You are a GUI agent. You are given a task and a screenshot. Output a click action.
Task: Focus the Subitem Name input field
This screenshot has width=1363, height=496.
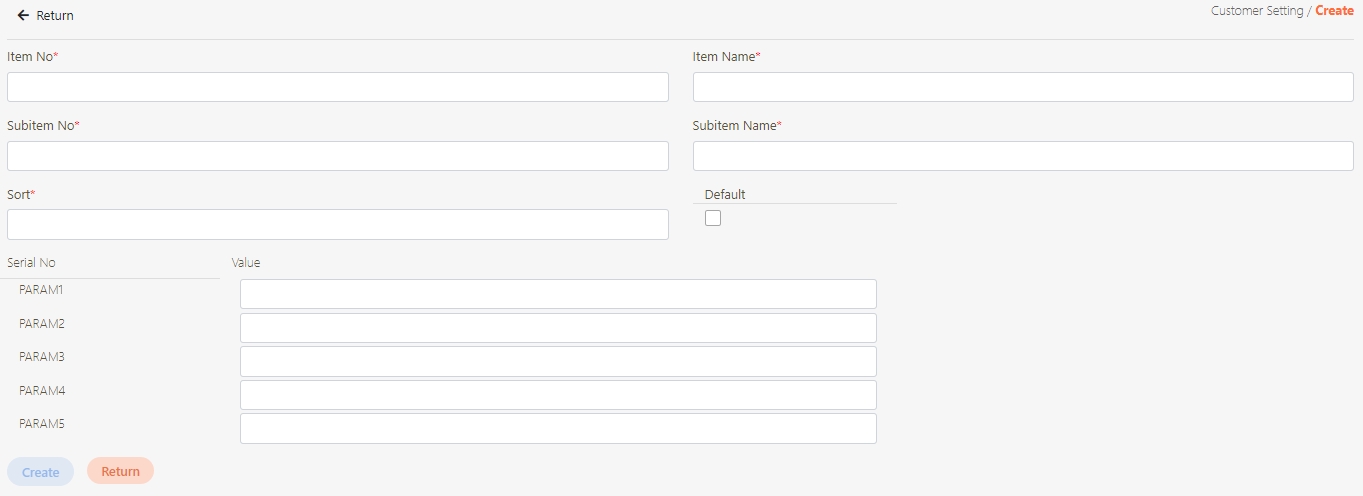1022,156
